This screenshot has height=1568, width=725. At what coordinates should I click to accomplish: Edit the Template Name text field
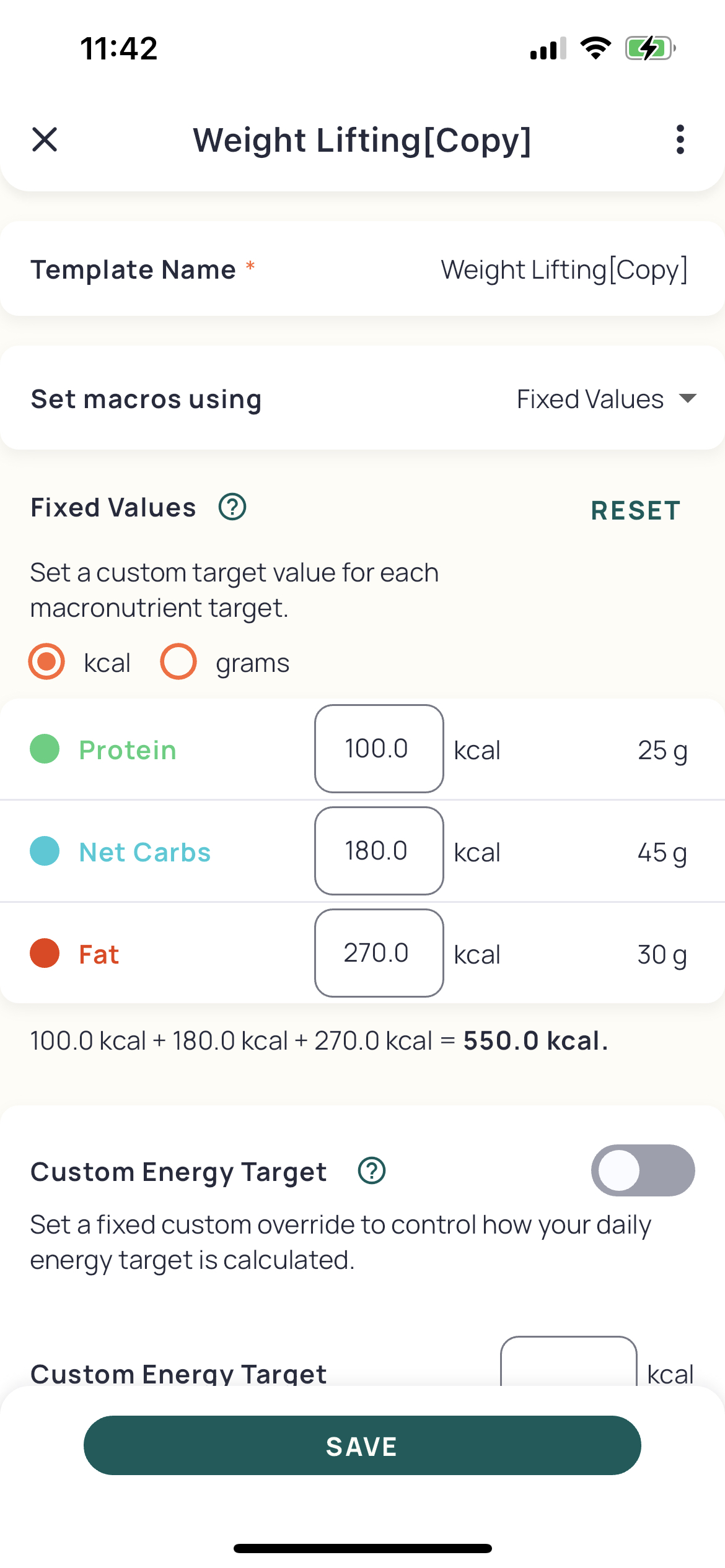564,270
